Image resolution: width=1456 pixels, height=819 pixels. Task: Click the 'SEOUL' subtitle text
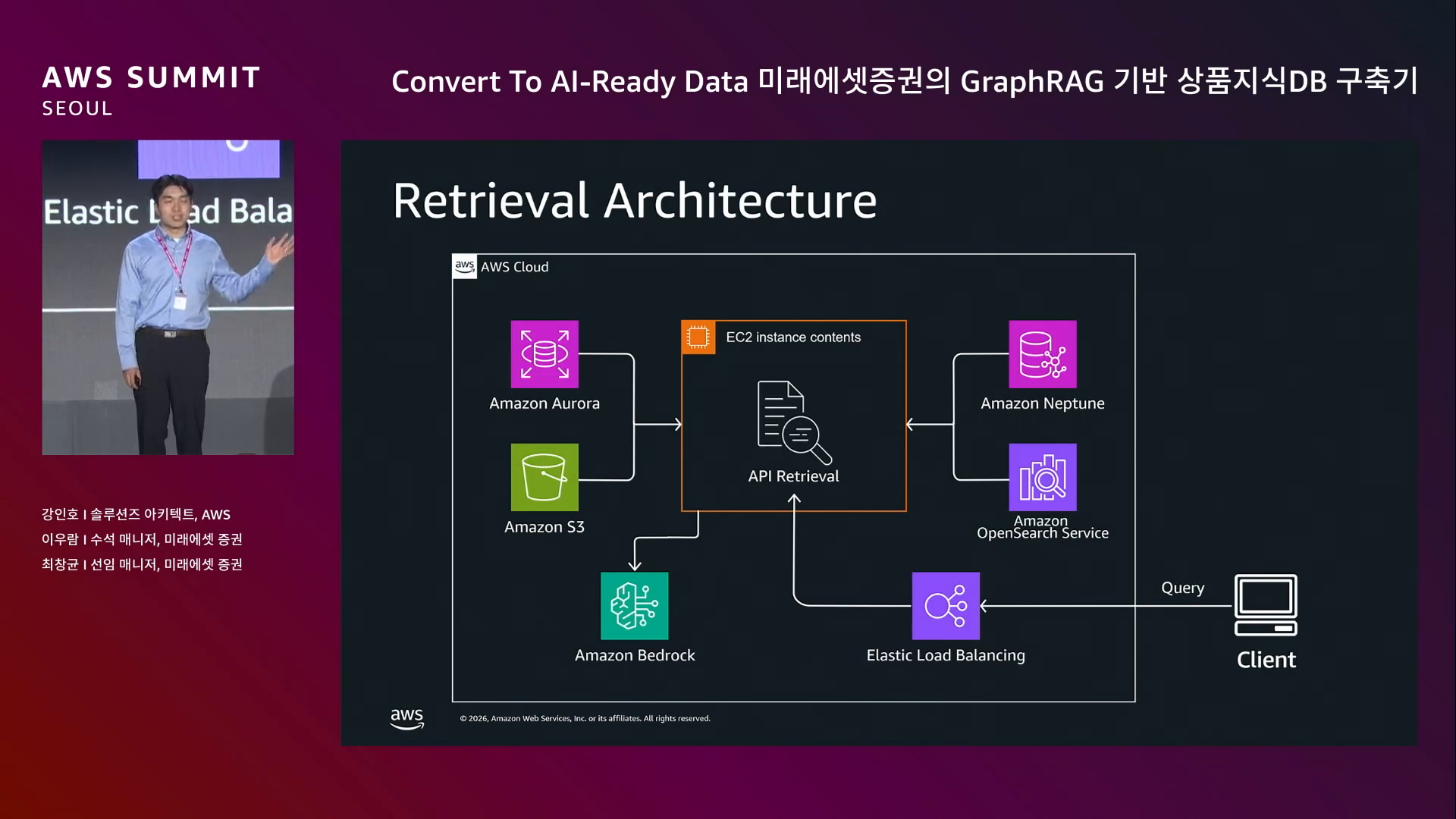[77, 108]
